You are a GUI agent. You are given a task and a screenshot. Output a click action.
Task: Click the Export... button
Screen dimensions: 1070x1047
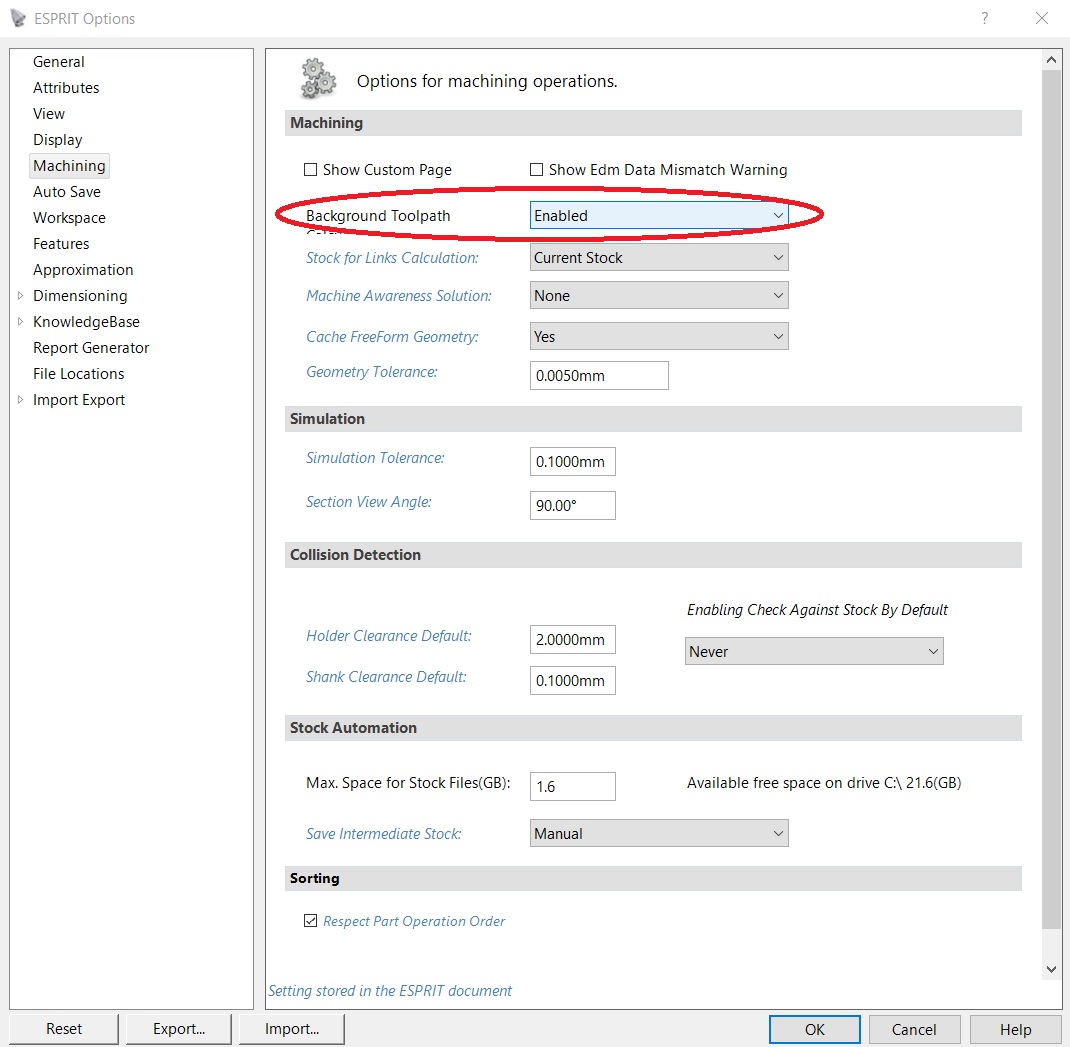click(x=179, y=1029)
